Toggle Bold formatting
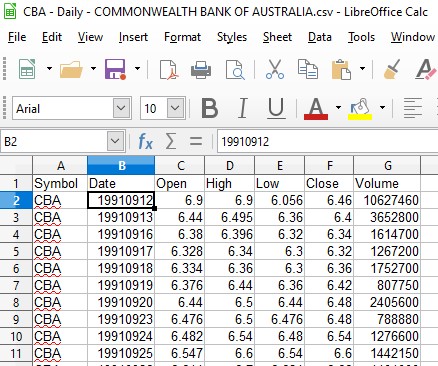This screenshot has width=438, height=366. (210, 108)
